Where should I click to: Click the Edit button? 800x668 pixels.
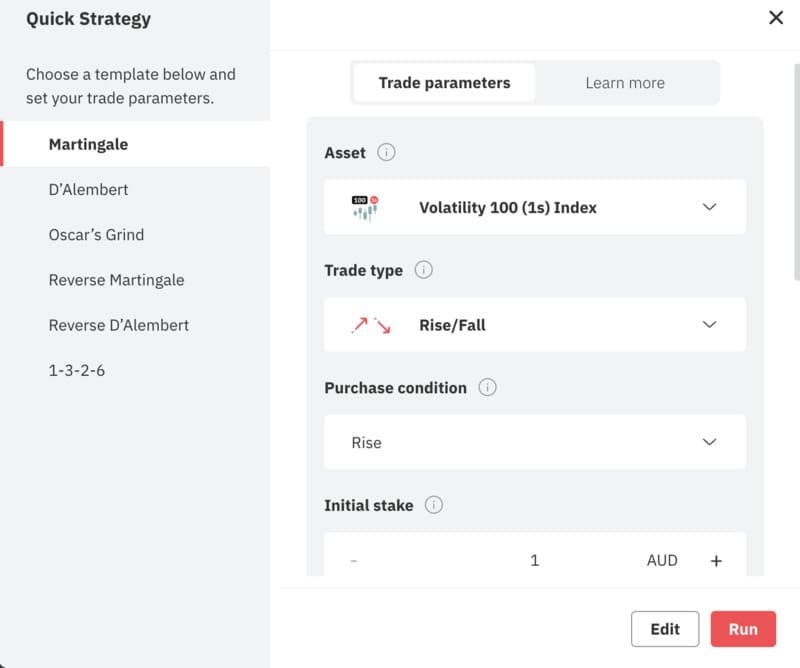pyautogui.click(x=665, y=629)
